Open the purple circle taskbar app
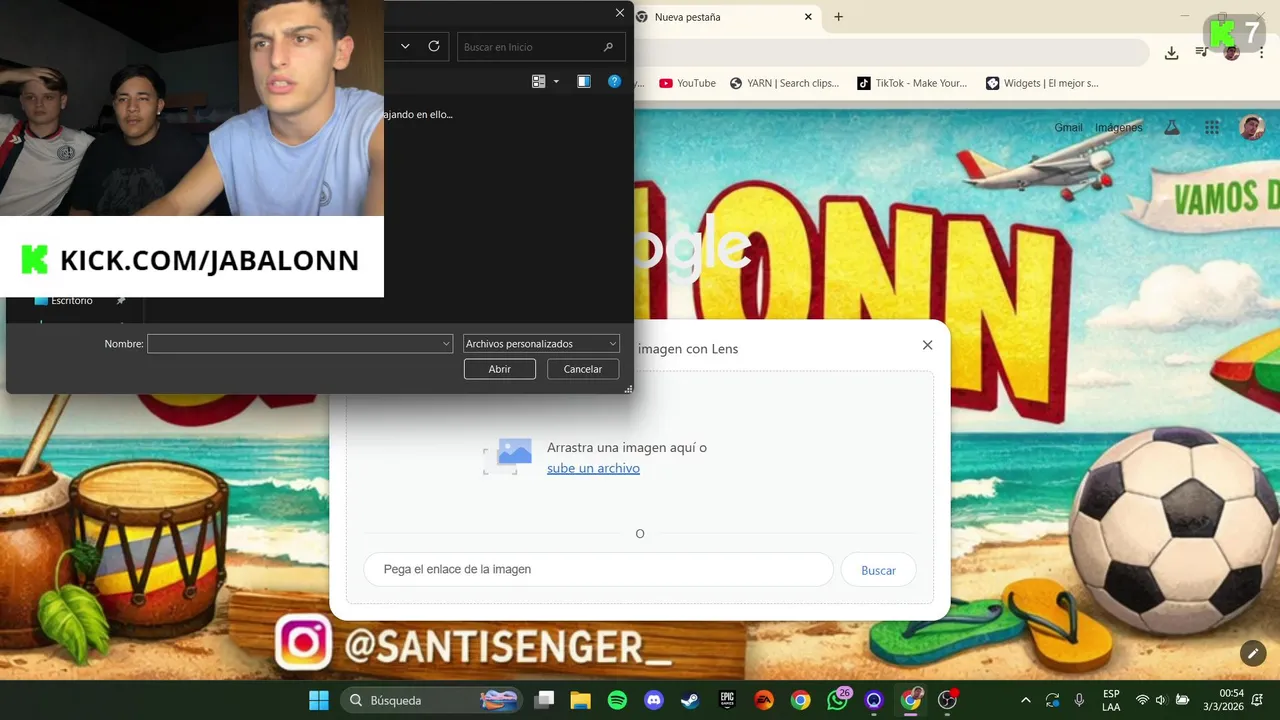The image size is (1280, 720). click(x=874, y=700)
